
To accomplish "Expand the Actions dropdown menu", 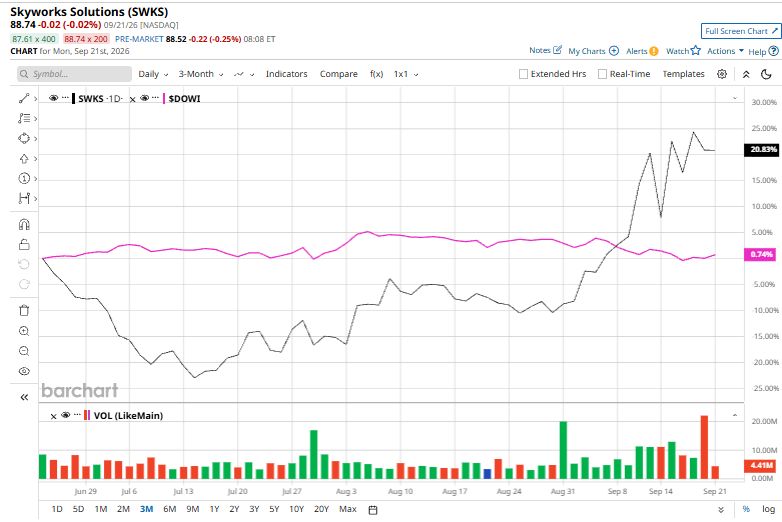I will [x=725, y=51].
